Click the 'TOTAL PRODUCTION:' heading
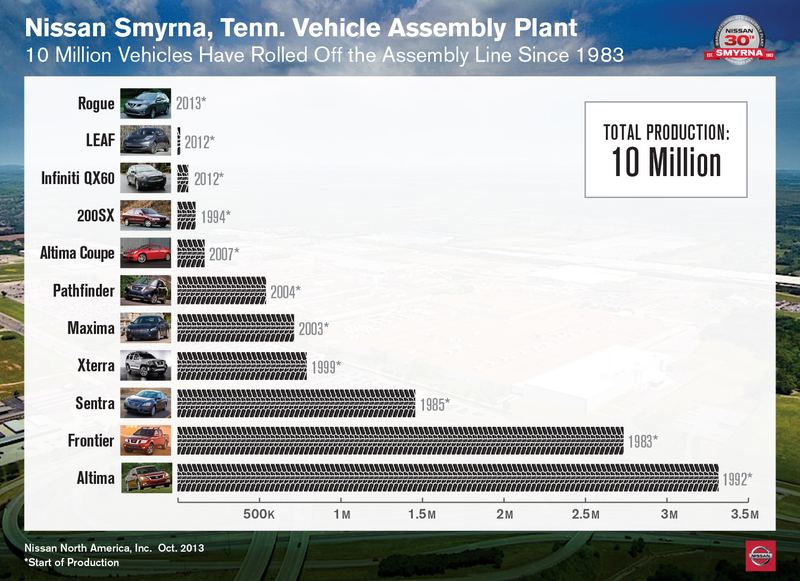Viewport: 800px width, 581px height. pos(666,133)
